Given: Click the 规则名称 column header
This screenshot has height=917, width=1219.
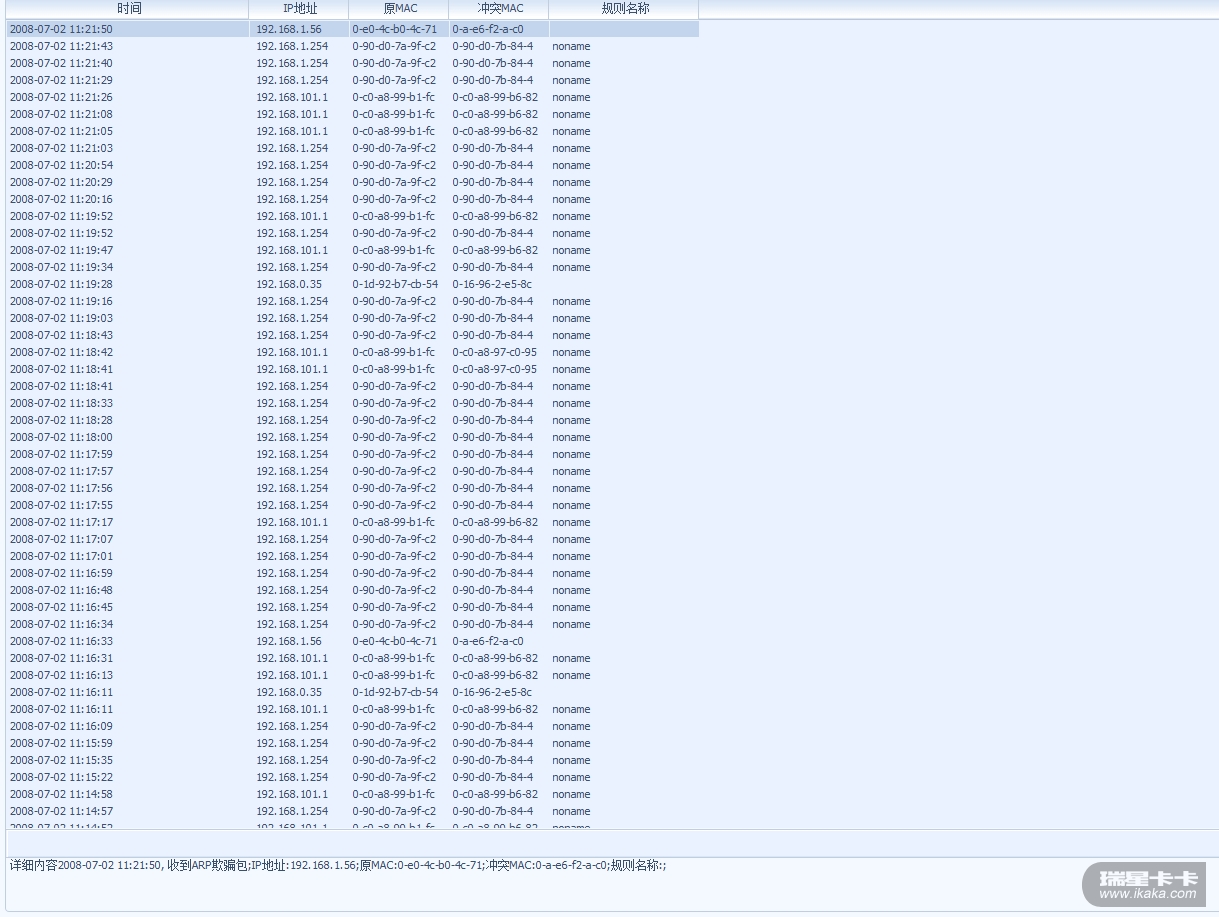Looking at the screenshot, I should pos(624,9).
